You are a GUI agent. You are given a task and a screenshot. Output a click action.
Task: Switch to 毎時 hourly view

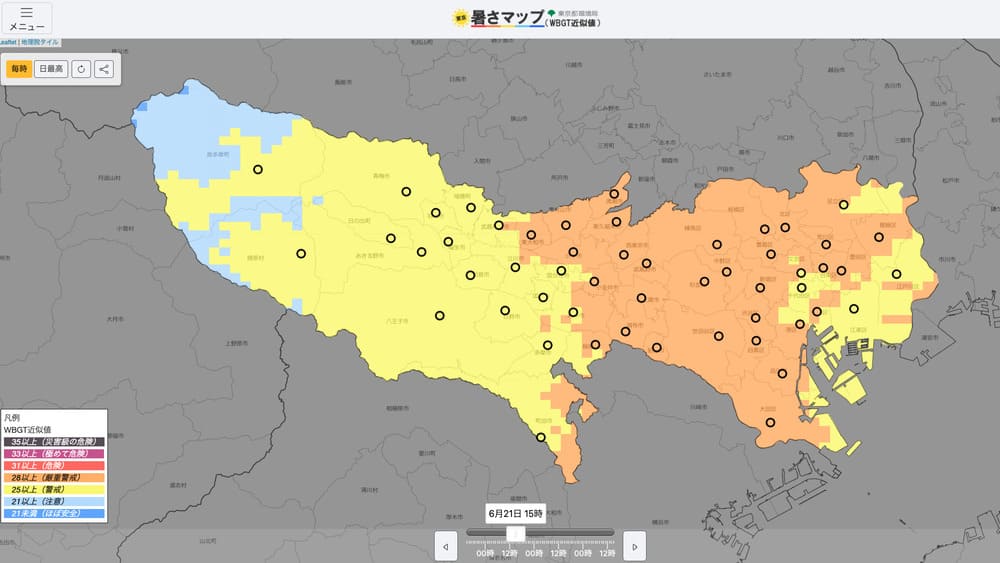(19, 69)
